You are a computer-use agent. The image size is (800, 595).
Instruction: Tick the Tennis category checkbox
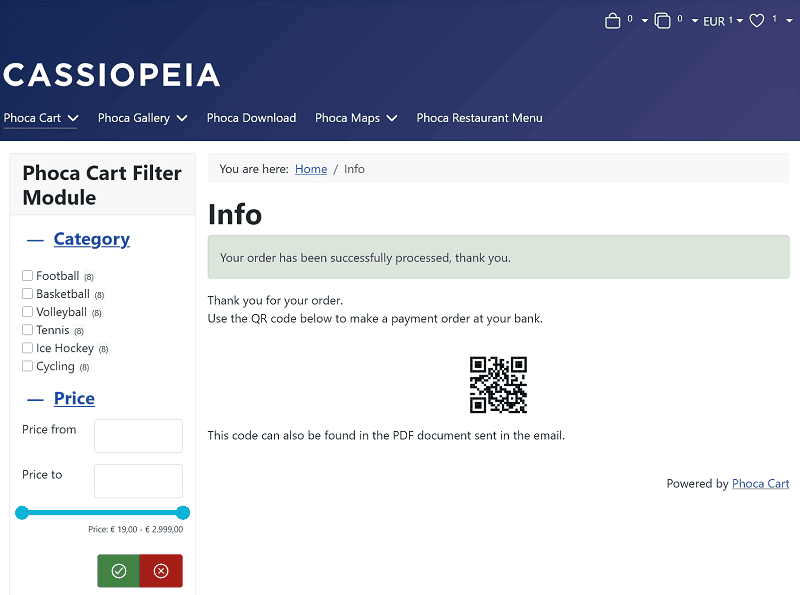pyautogui.click(x=28, y=330)
